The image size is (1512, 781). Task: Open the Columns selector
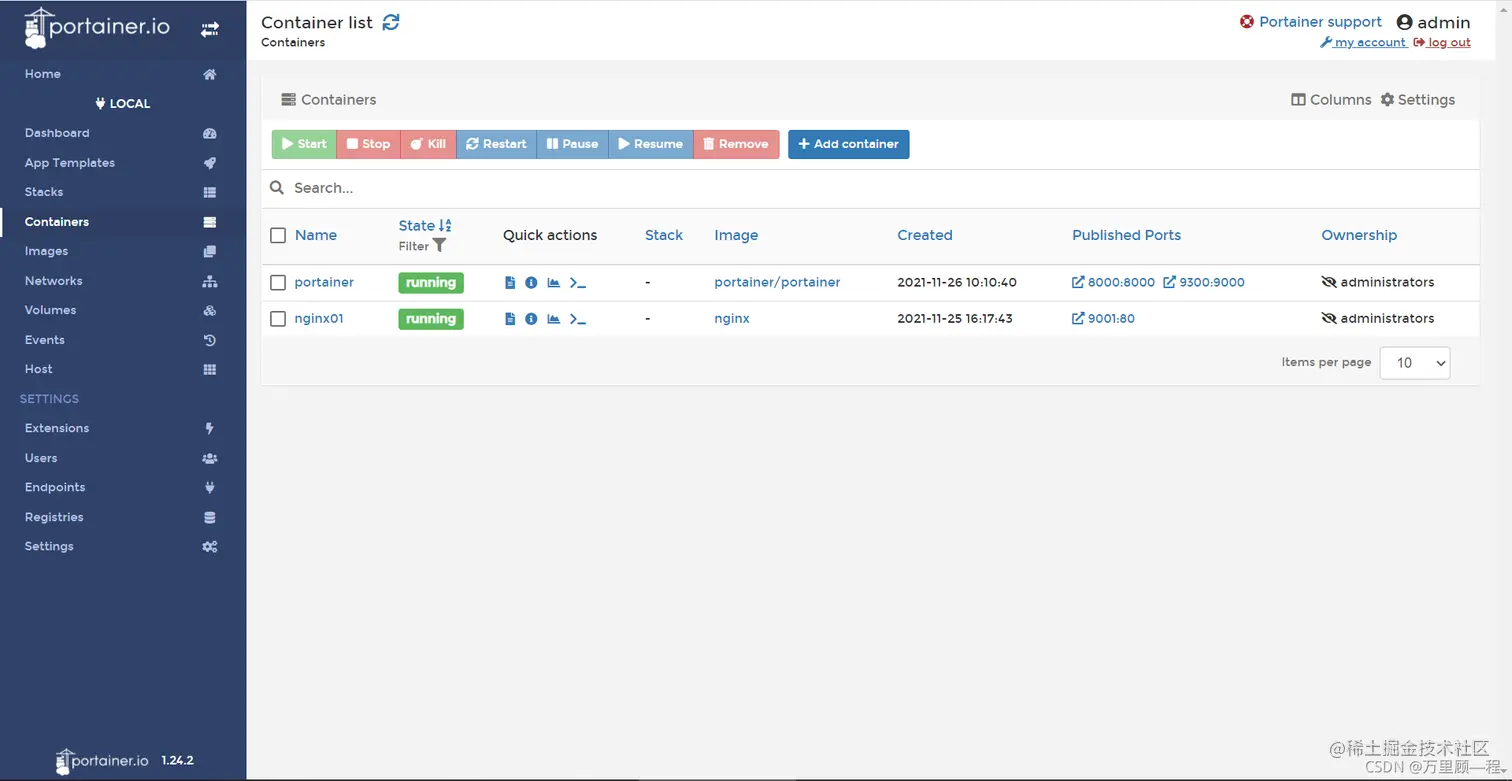pos(1331,100)
